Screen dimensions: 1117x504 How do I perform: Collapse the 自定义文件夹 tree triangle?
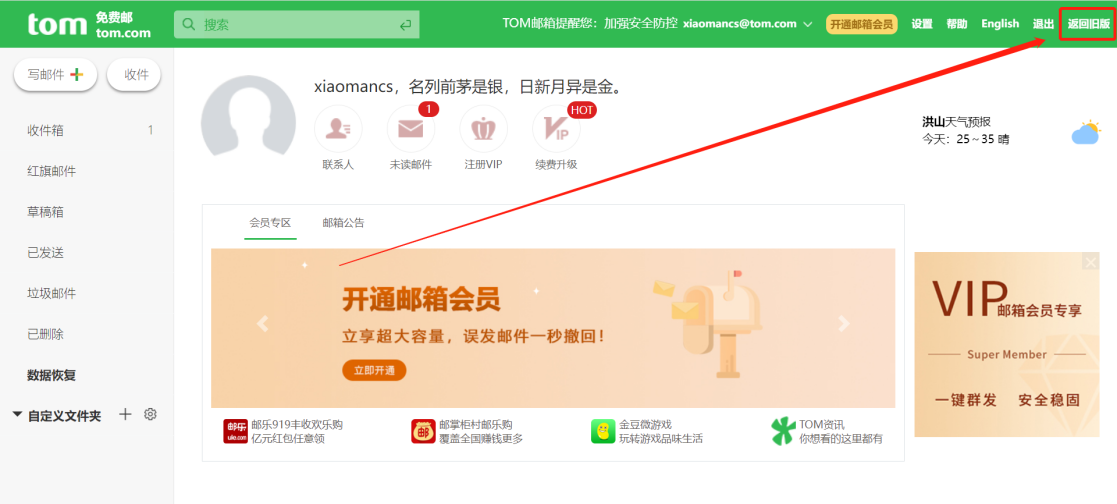[17, 415]
